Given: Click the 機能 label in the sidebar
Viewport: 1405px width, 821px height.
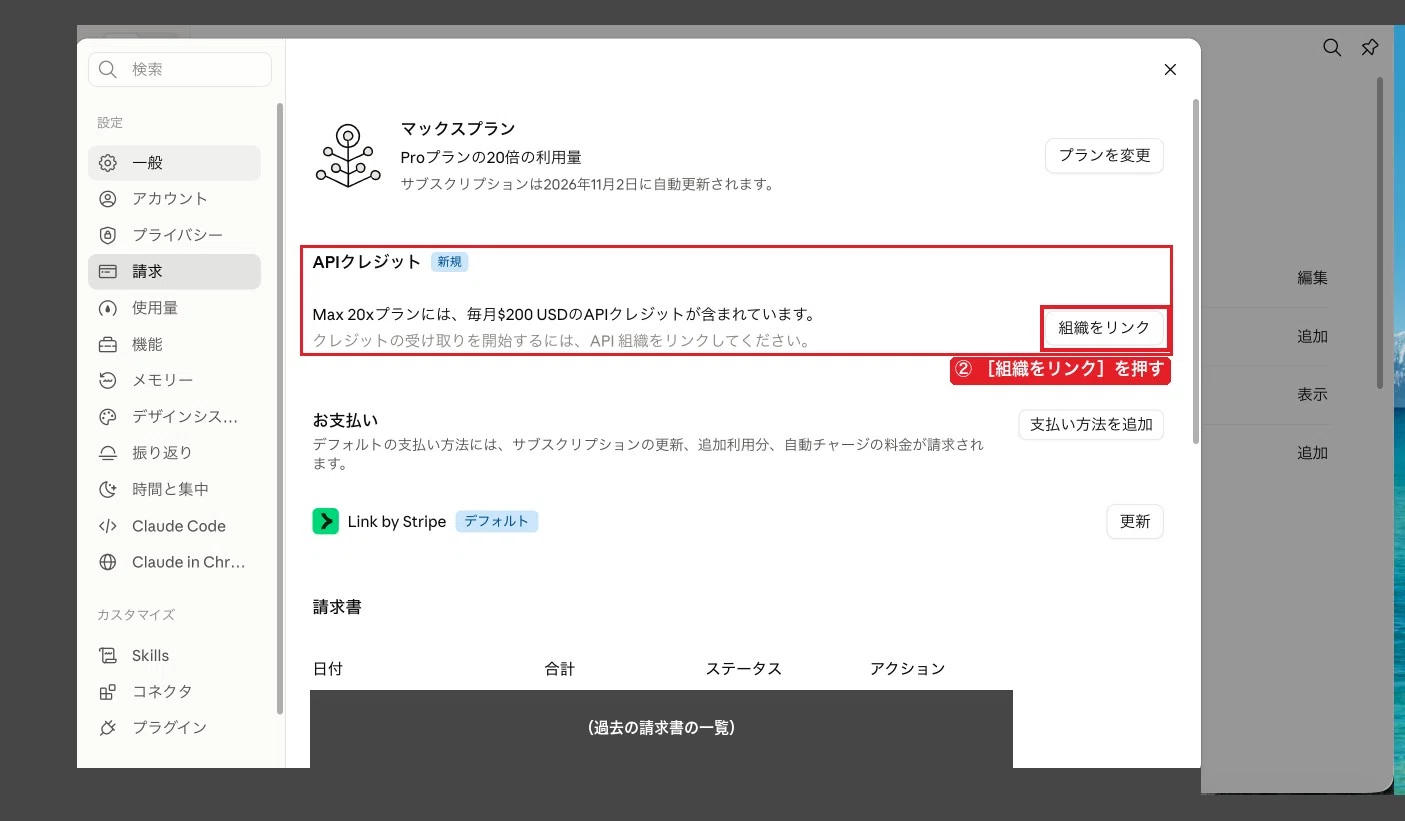Looking at the screenshot, I should tap(147, 344).
